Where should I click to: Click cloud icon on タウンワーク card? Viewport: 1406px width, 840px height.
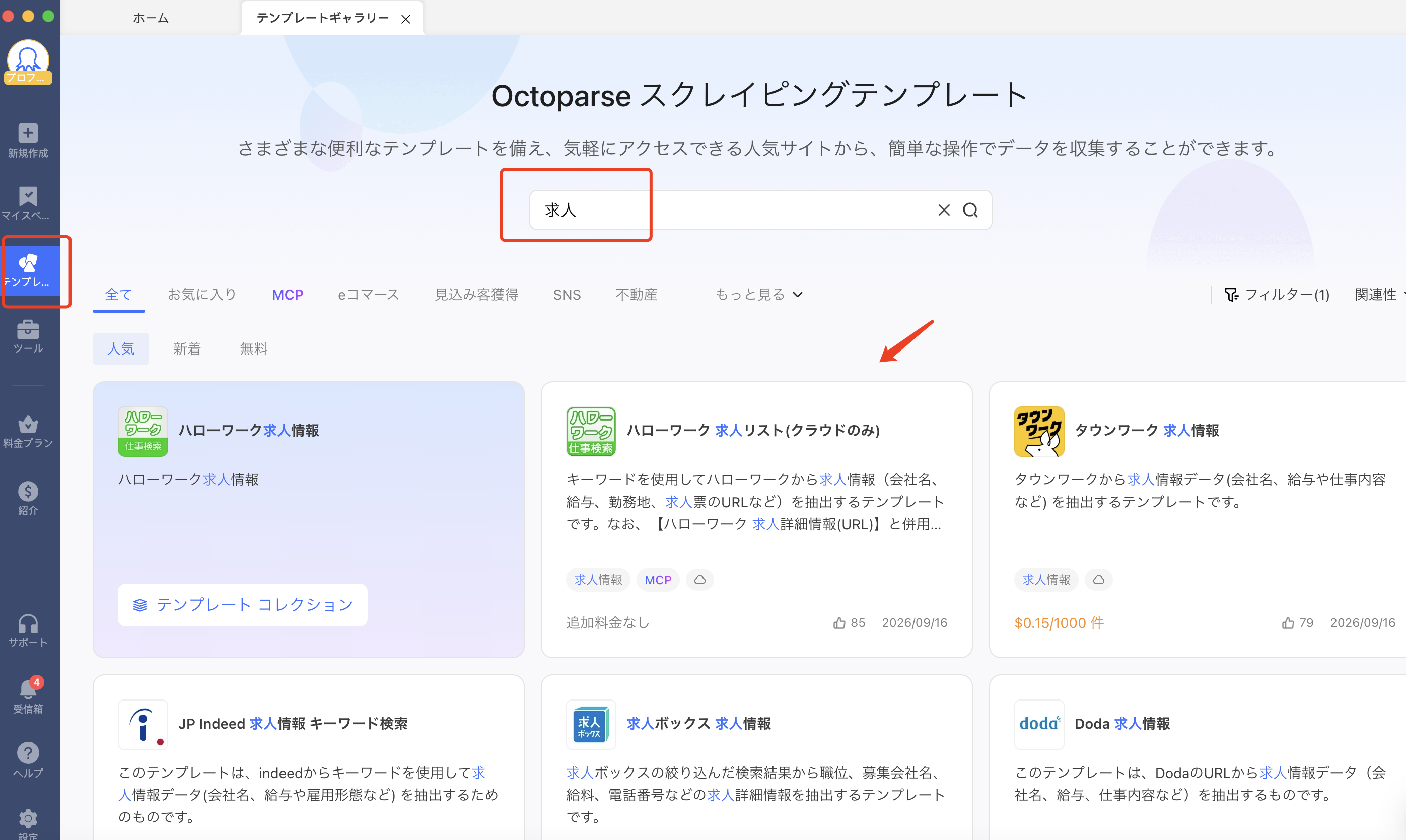pos(1098,580)
